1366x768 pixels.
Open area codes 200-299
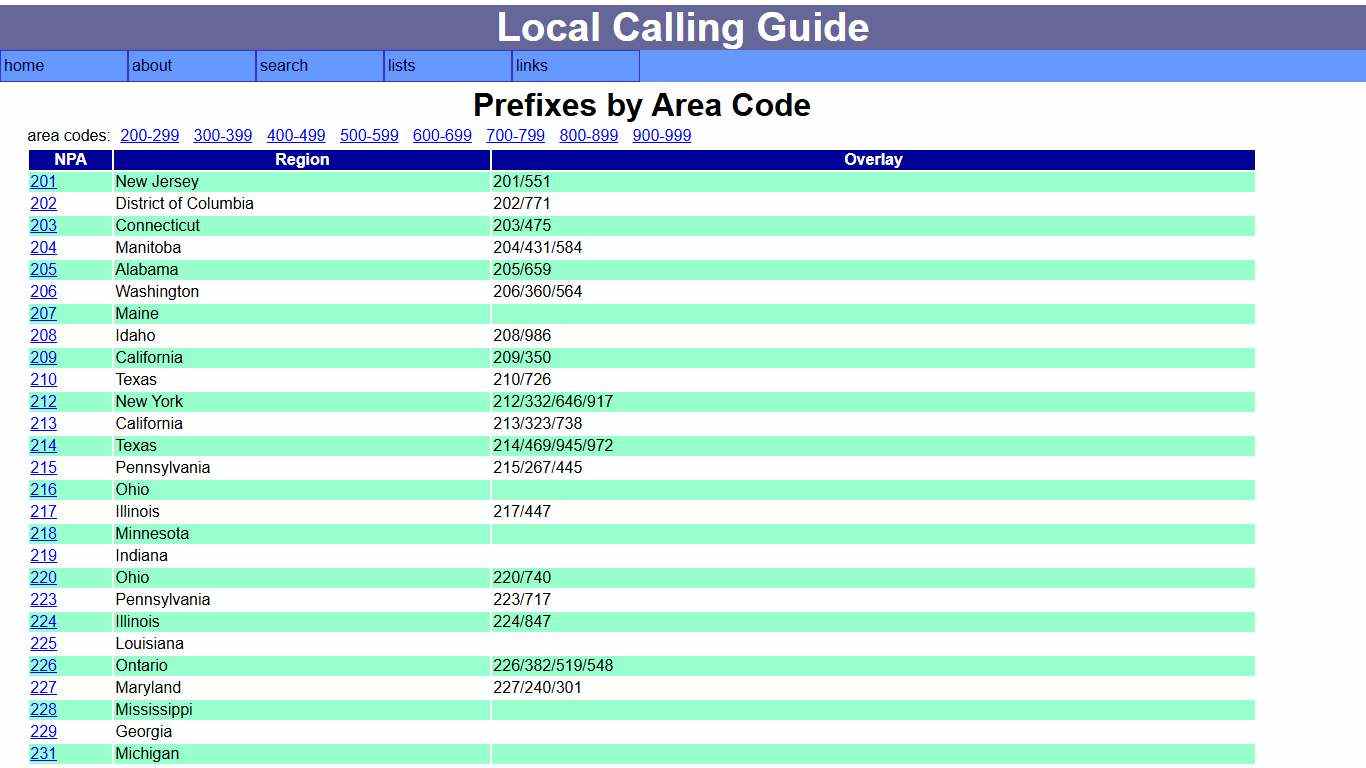click(149, 136)
